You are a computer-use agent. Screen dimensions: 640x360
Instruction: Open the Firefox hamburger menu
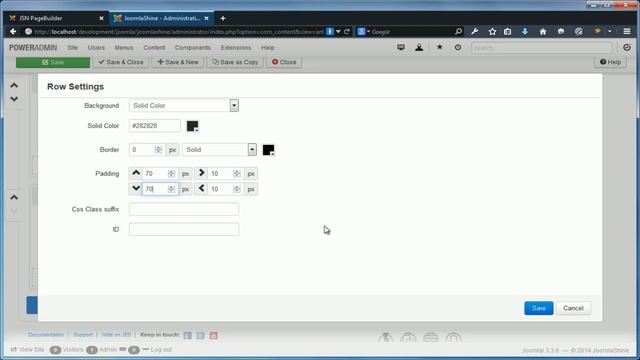tap(627, 31)
